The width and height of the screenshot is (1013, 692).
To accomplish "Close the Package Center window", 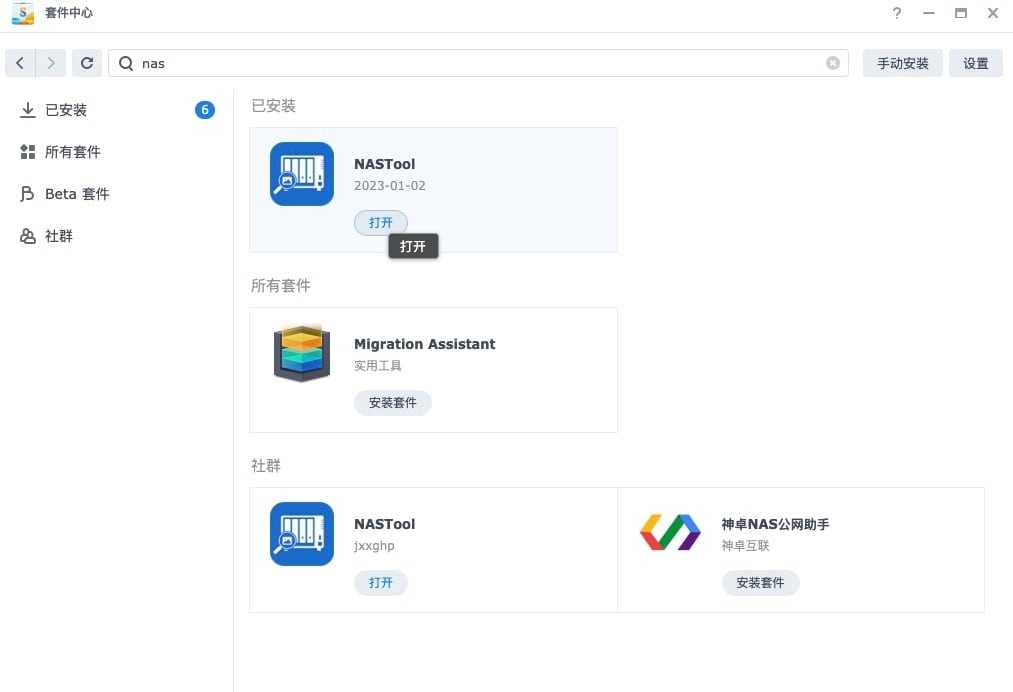I will coord(993,13).
